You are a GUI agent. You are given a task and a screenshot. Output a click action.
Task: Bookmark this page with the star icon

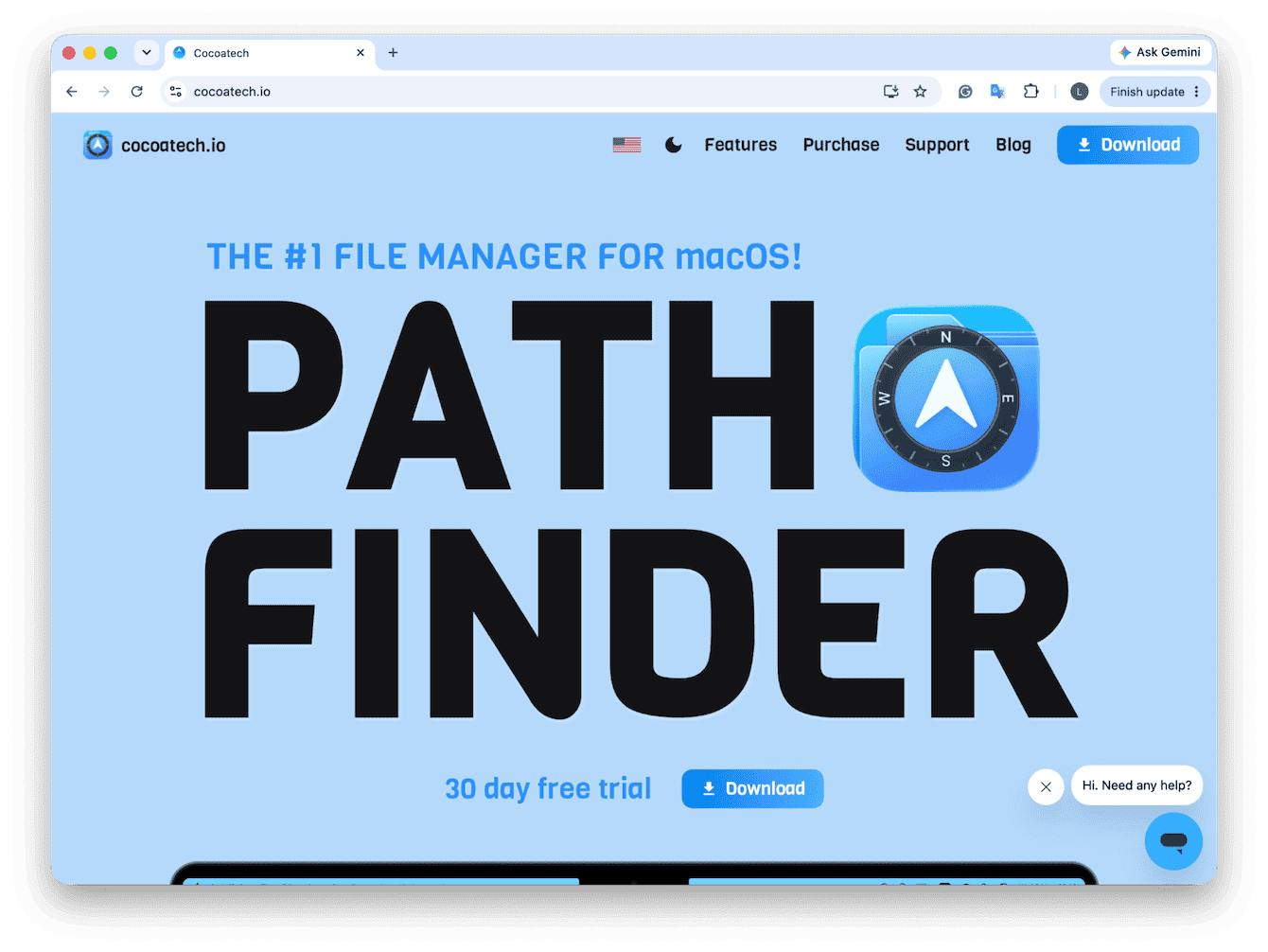pos(920,92)
